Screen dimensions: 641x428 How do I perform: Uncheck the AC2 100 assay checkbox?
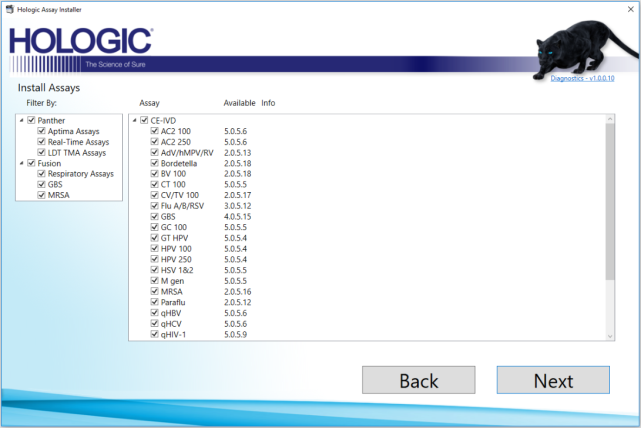pyautogui.click(x=155, y=131)
